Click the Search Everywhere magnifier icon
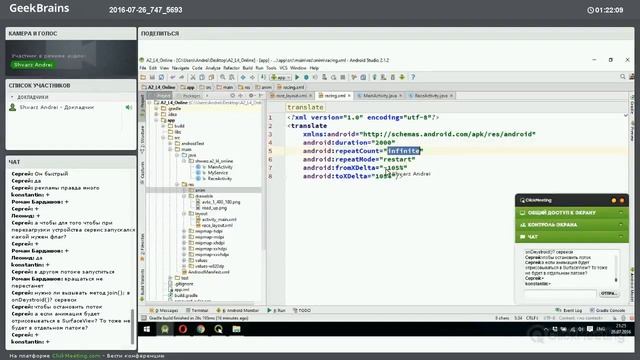This screenshot has width=640, height=360. coord(623,77)
